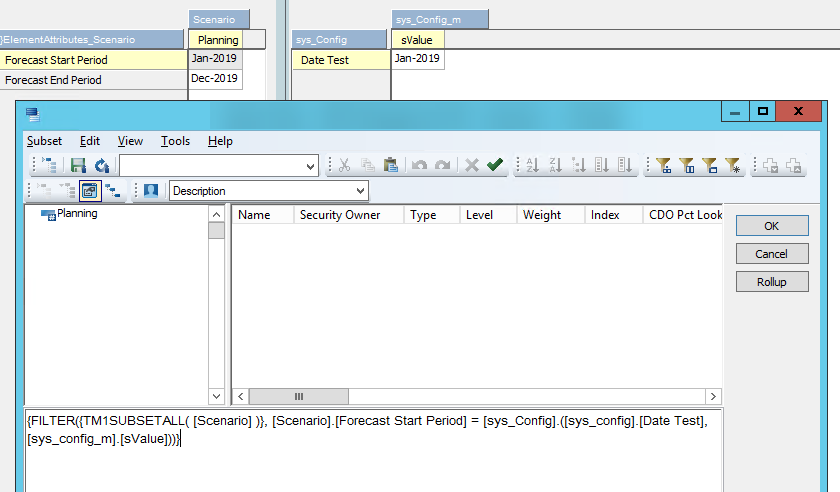The image size is (840, 492).
Task: Save the subset with the floppy icon
Action: 78,165
